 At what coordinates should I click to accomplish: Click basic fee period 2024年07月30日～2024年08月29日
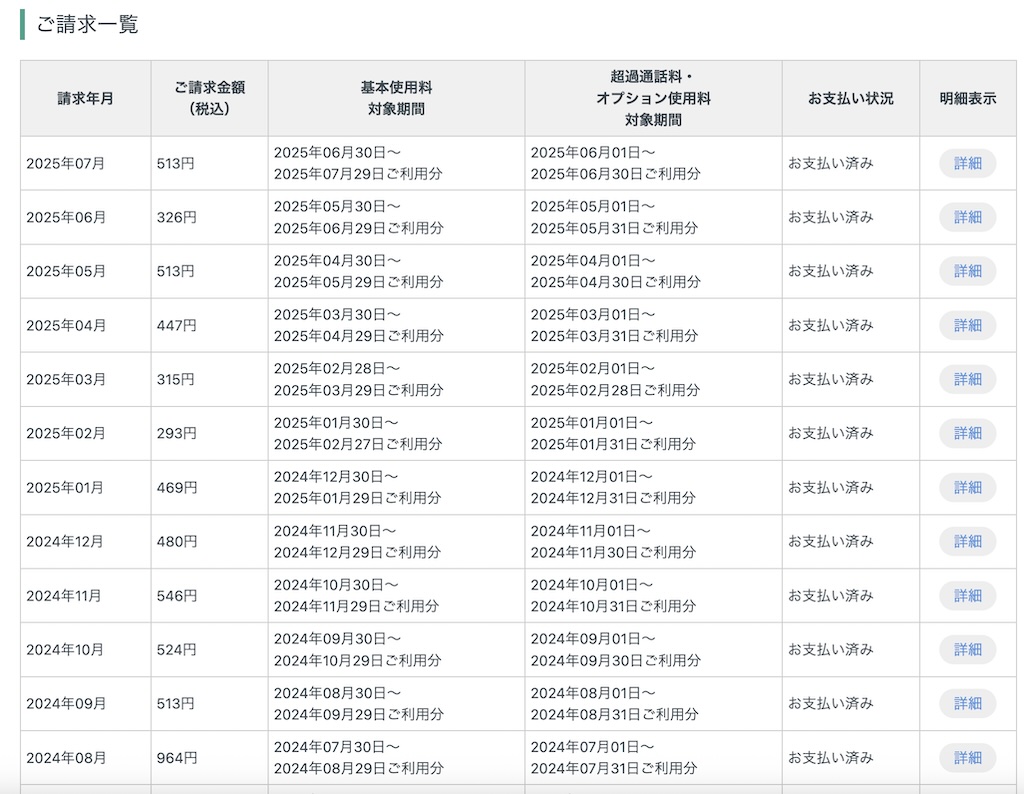click(x=358, y=757)
